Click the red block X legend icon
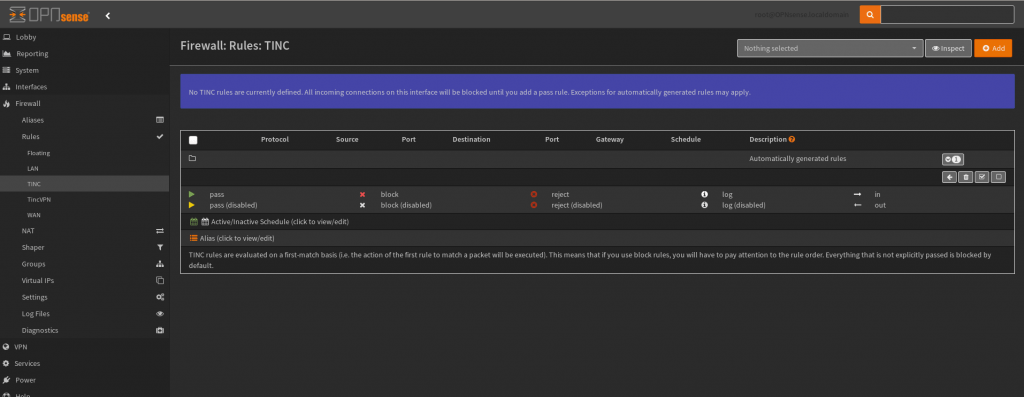This screenshot has height=397, width=1024. pyautogui.click(x=362, y=195)
